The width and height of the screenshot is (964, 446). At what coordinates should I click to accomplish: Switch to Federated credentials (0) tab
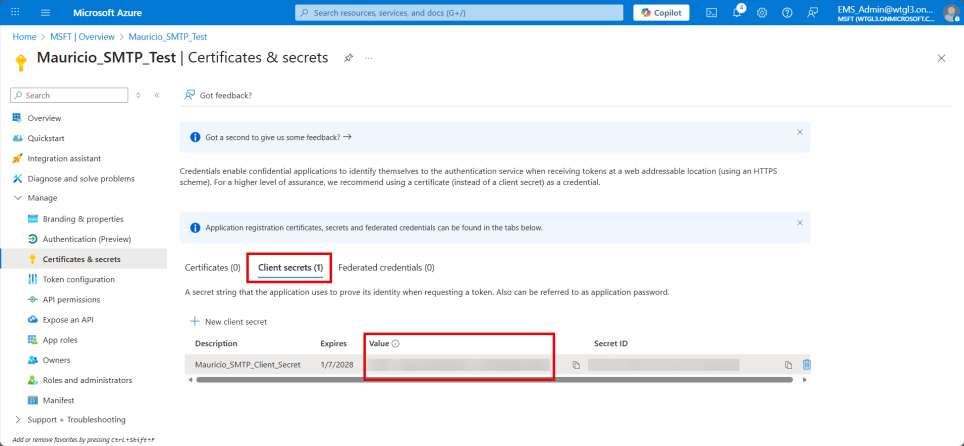pos(386,268)
